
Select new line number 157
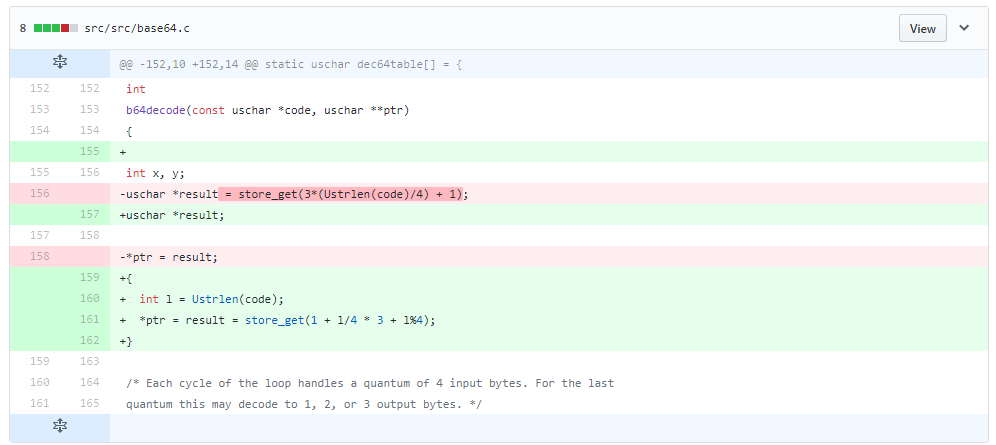89,215
